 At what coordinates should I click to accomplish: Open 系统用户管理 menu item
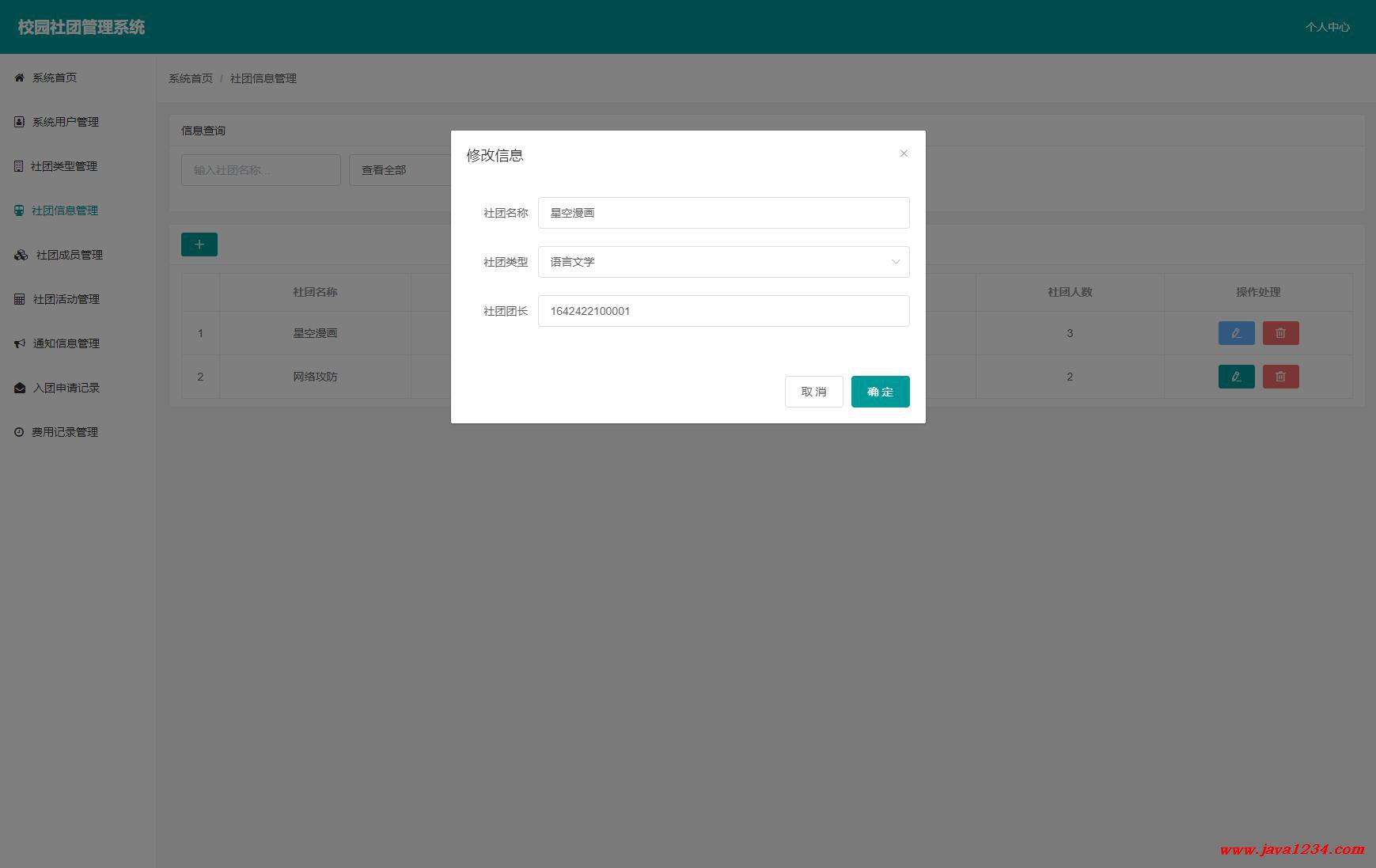[78, 122]
